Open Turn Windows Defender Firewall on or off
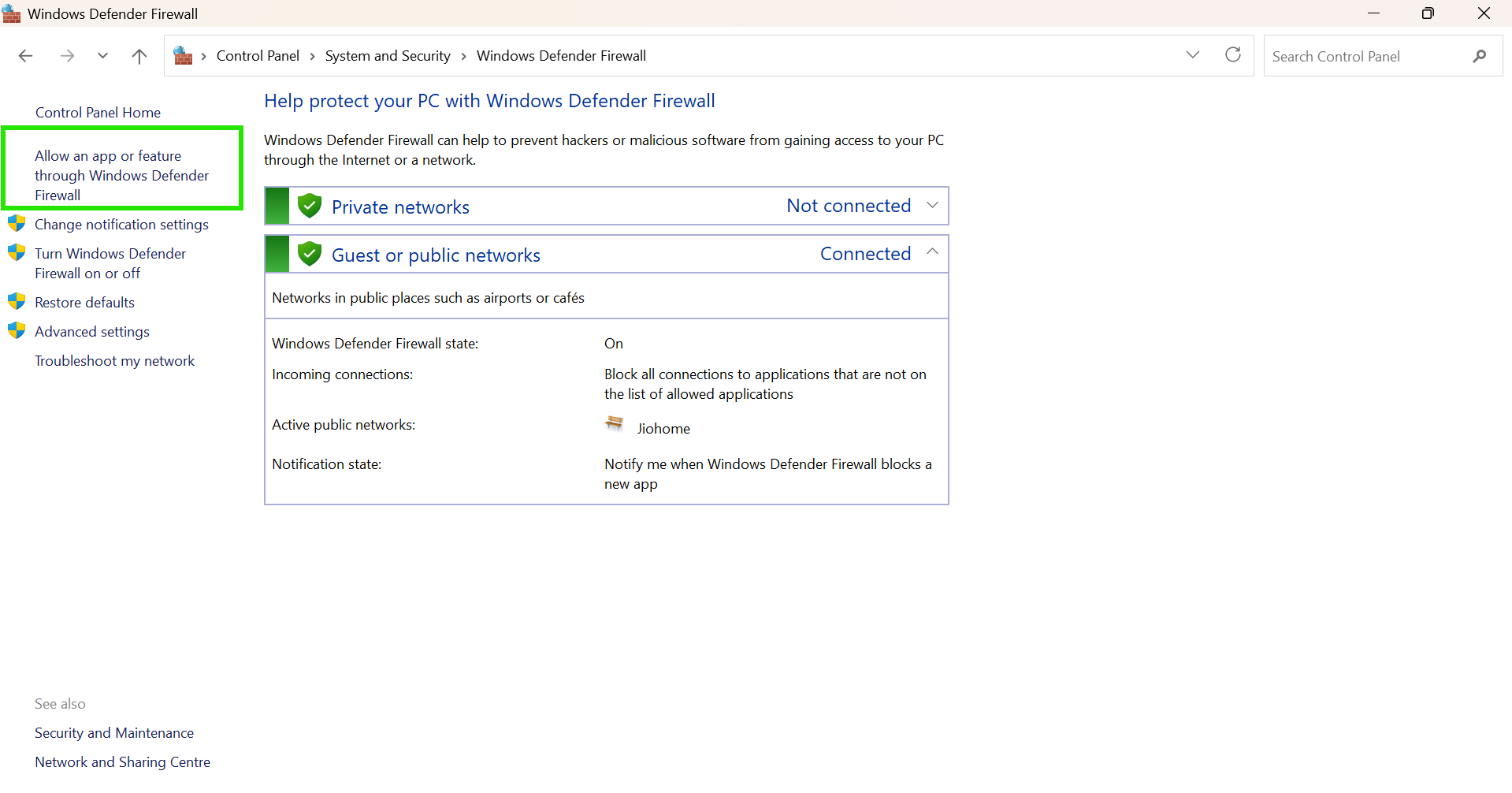 110,263
